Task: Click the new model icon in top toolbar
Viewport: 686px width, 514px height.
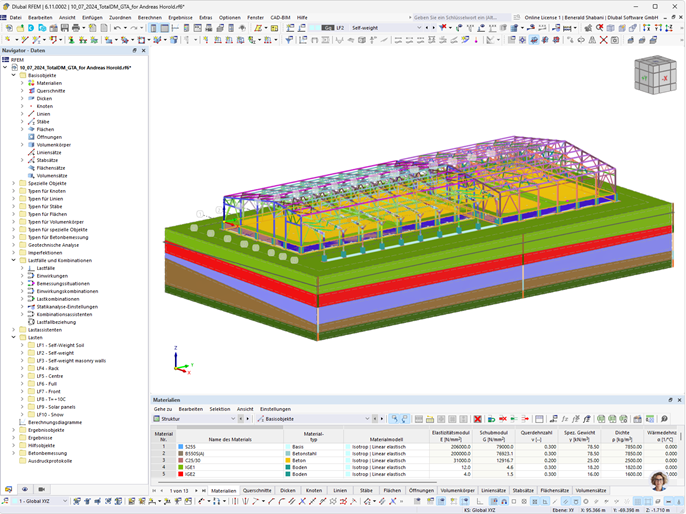Action: click(9, 28)
